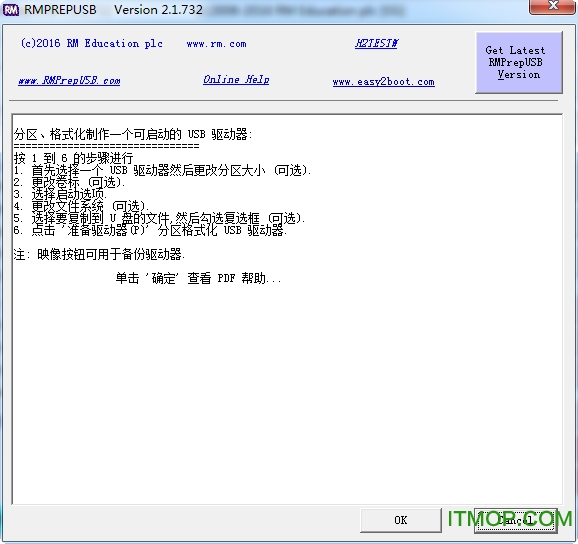Screen dimensions: 578x544
Task: Click step 3 line 选择启动选项
Action: pyautogui.click(x=60, y=194)
